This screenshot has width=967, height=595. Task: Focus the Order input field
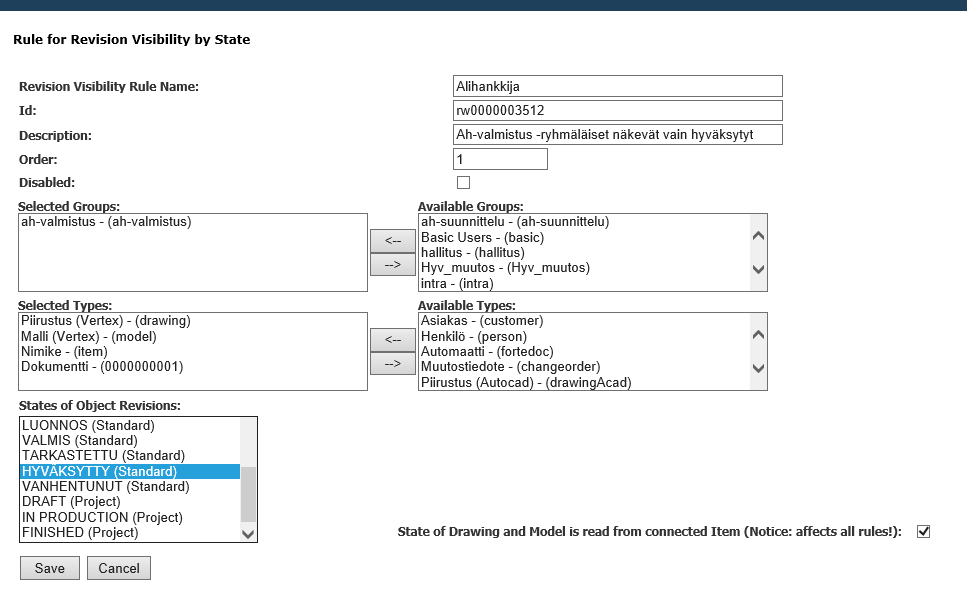pos(500,160)
